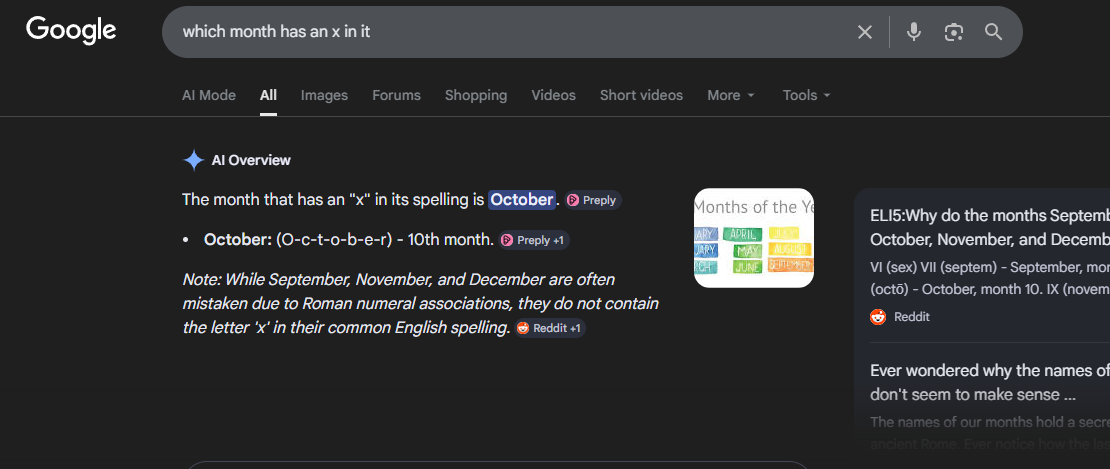Click the highlighted word October
This screenshot has height=469, width=1110.
(522, 199)
